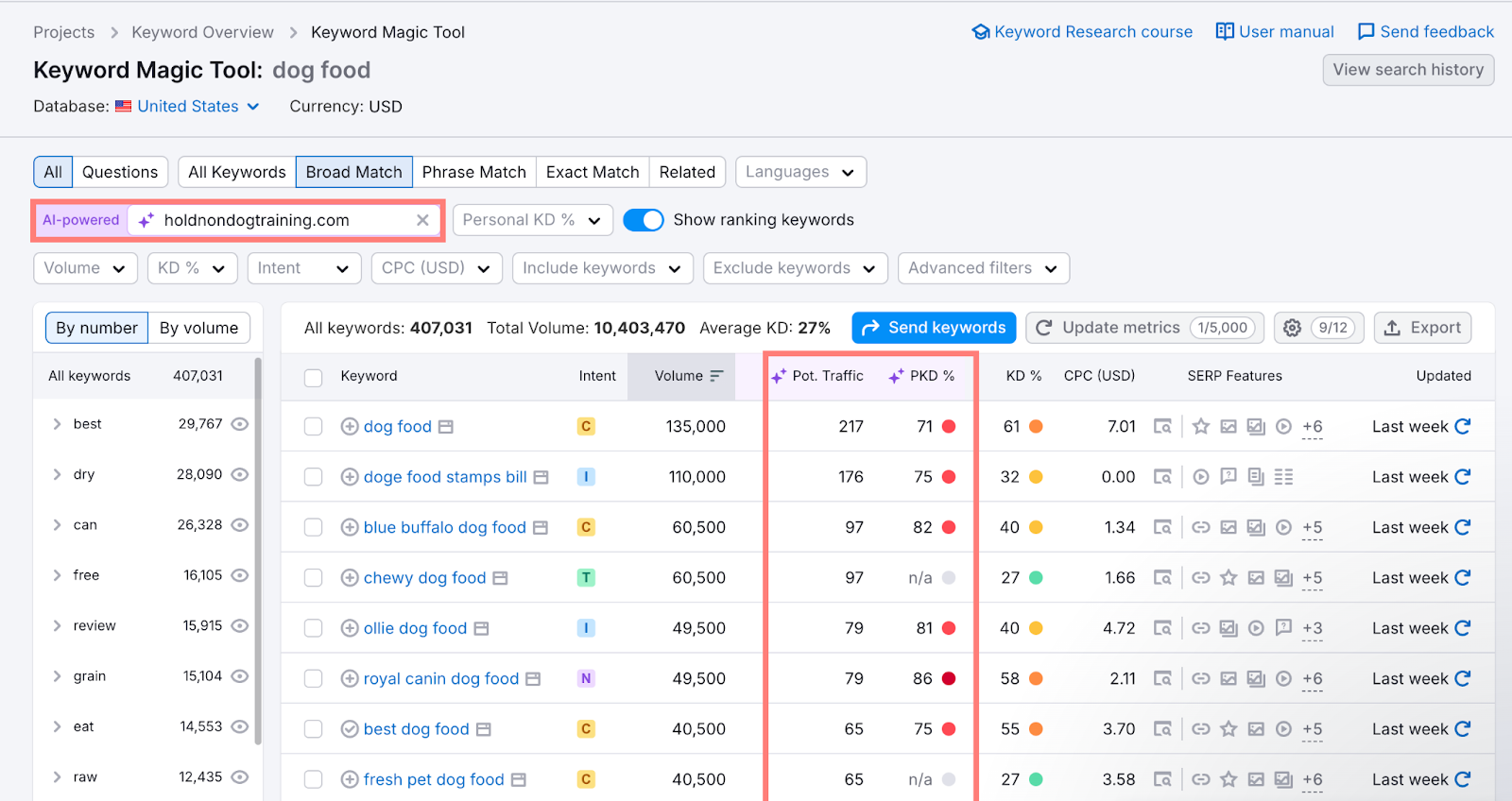Open the Intent filter dropdown
The image size is (1512, 801).
[x=303, y=268]
